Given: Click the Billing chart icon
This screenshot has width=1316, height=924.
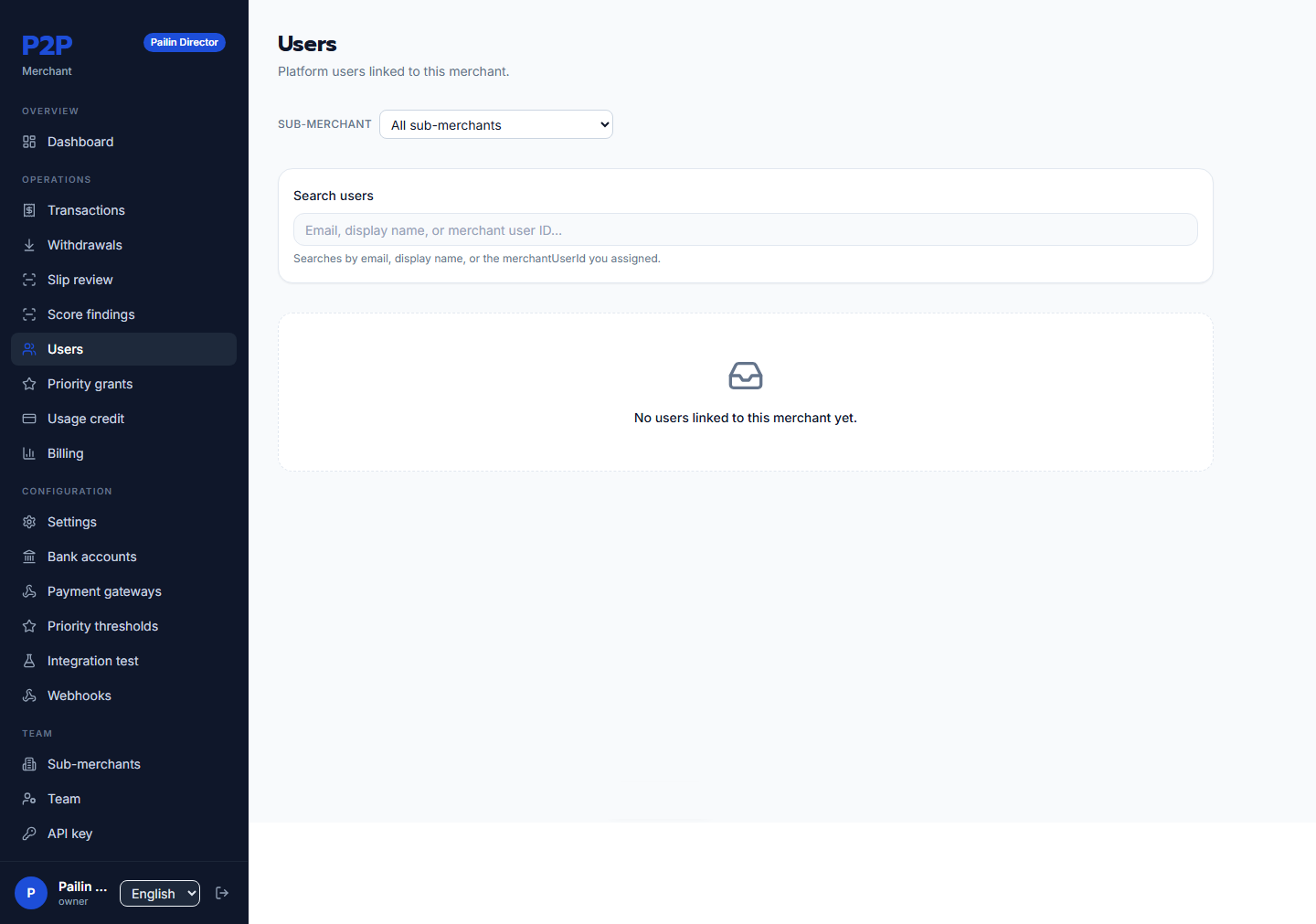Looking at the screenshot, I should (29, 453).
